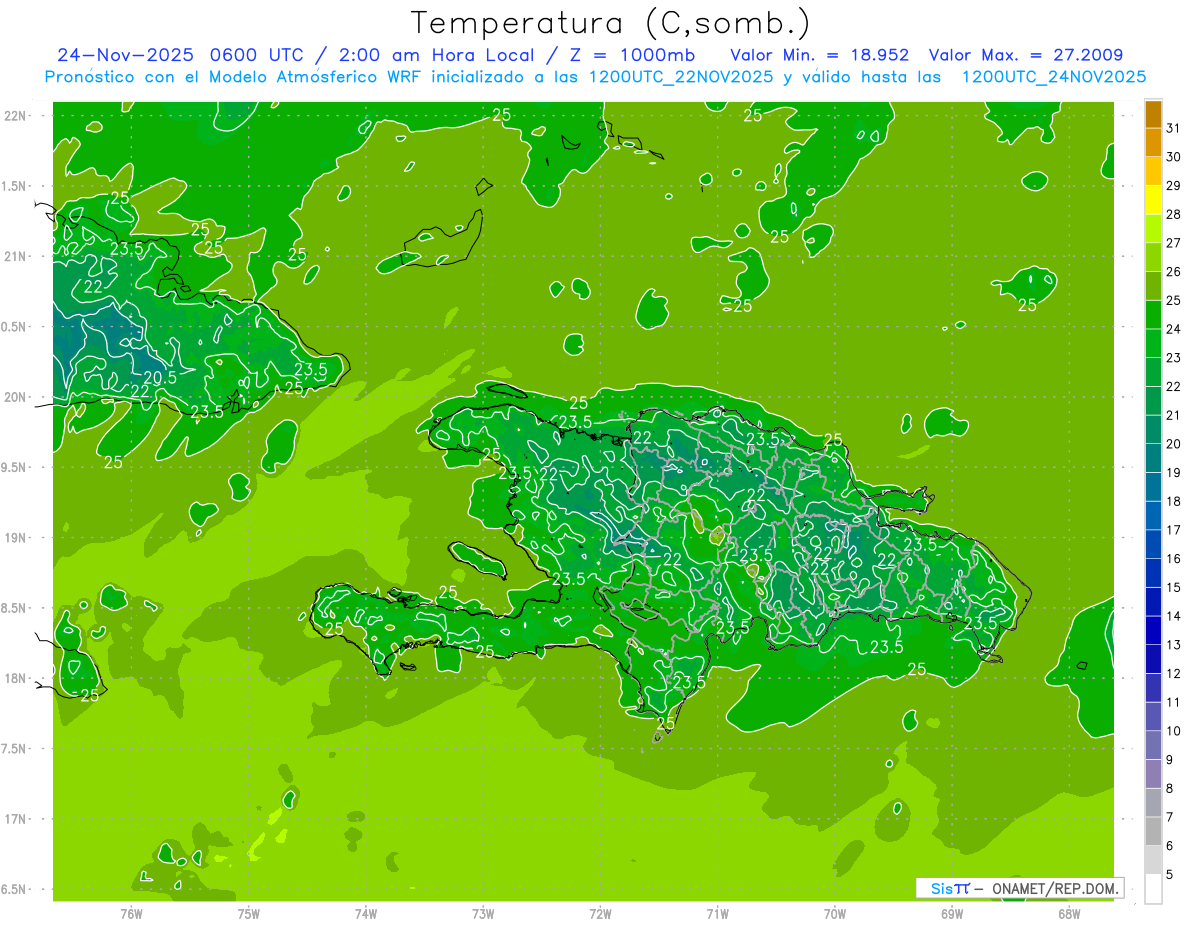Click the legend value '31'
Viewport: 1200px width, 927px height.
click(x=1174, y=128)
